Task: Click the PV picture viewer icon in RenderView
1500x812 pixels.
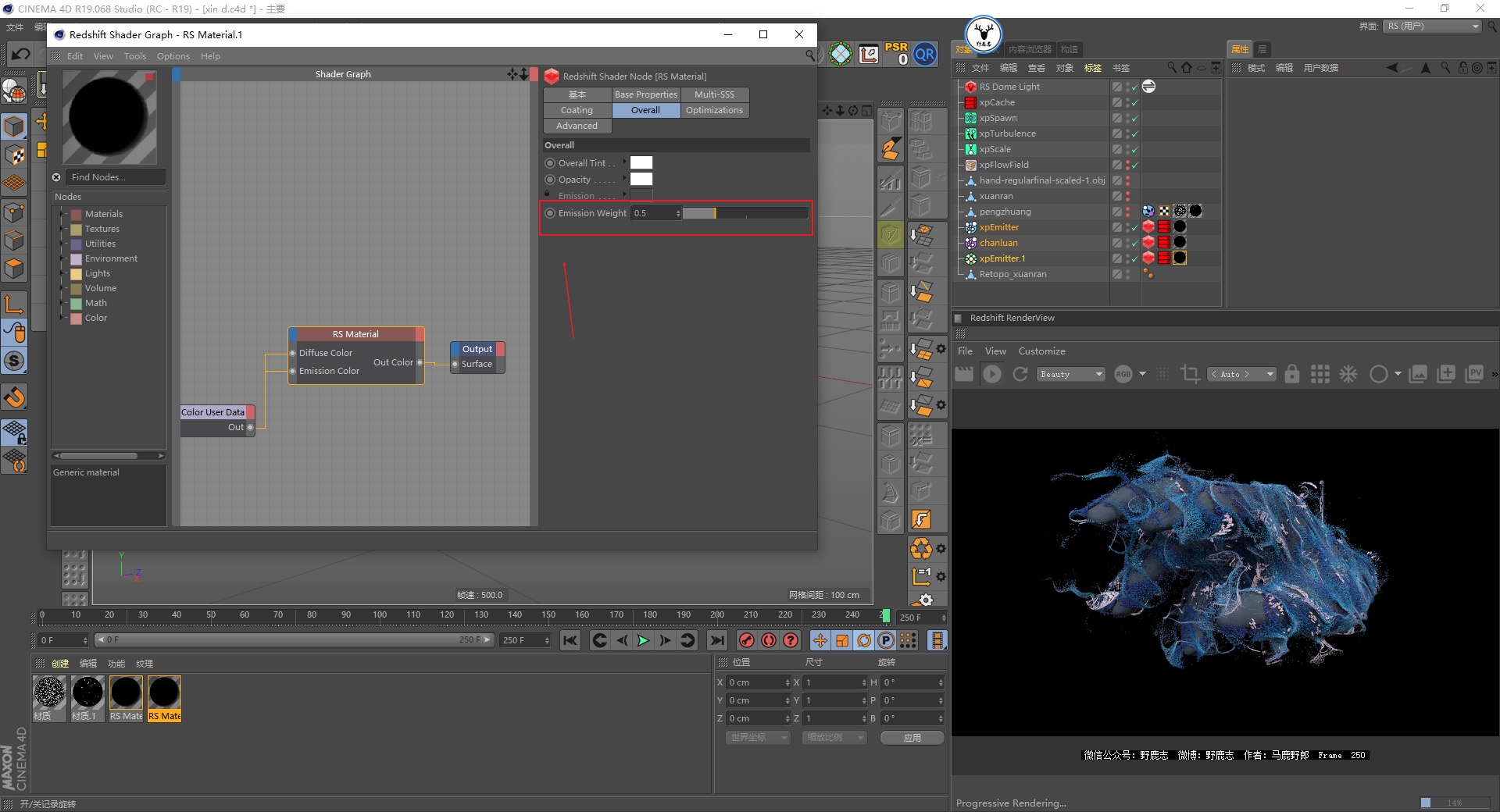Action: click(1474, 374)
